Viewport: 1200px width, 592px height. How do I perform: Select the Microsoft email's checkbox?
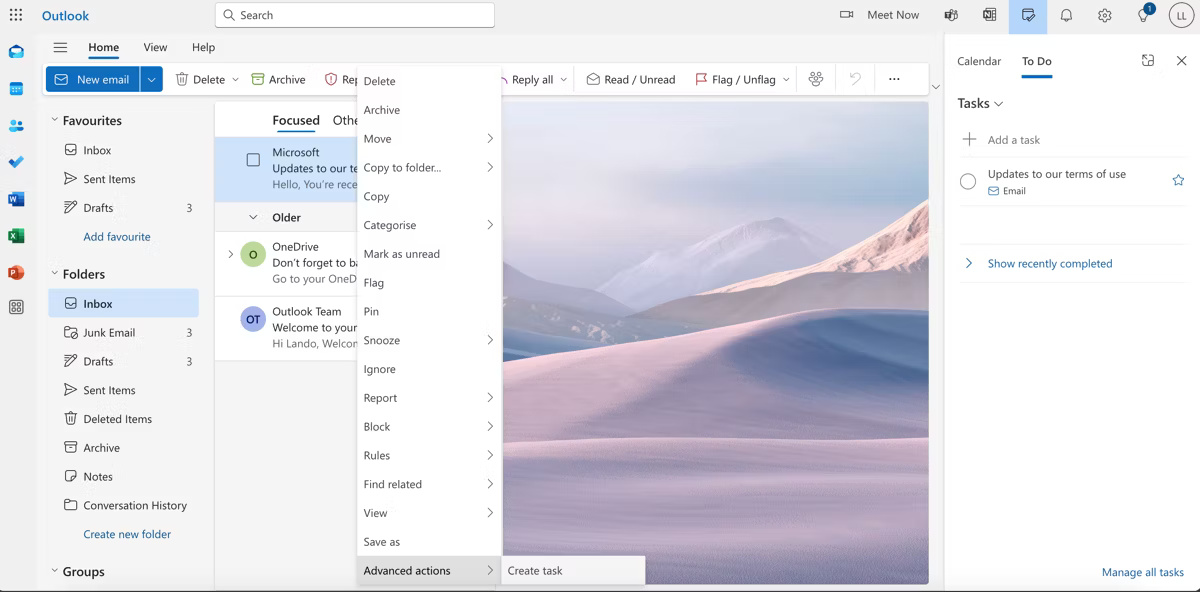click(253, 158)
